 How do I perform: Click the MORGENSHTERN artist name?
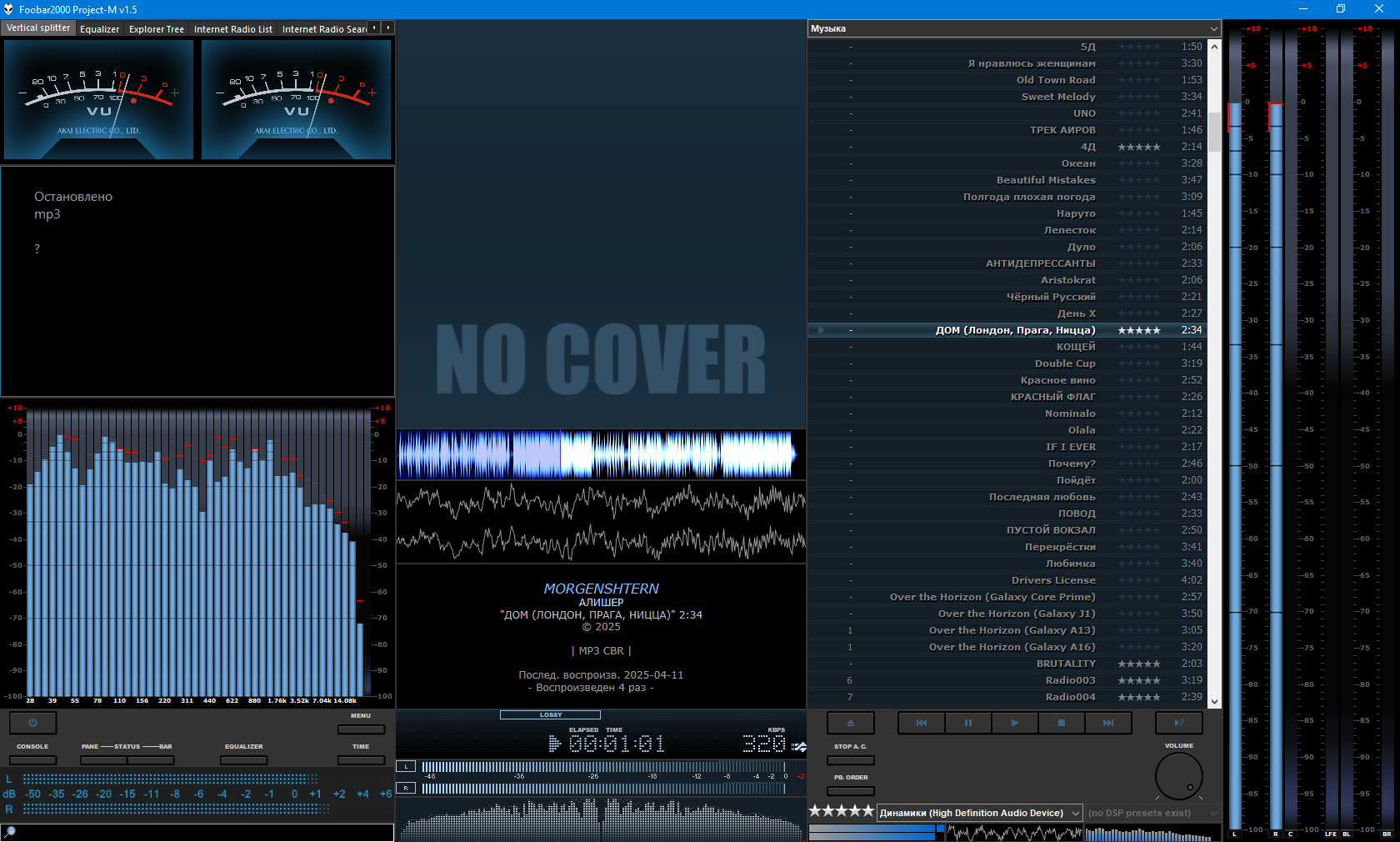(x=601, y=589)
